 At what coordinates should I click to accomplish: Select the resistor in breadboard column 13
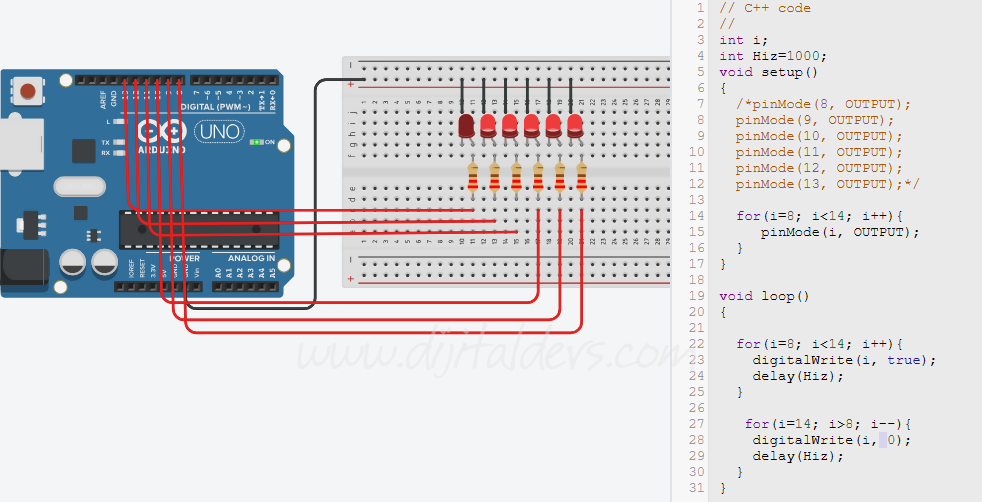click(495, 177)
